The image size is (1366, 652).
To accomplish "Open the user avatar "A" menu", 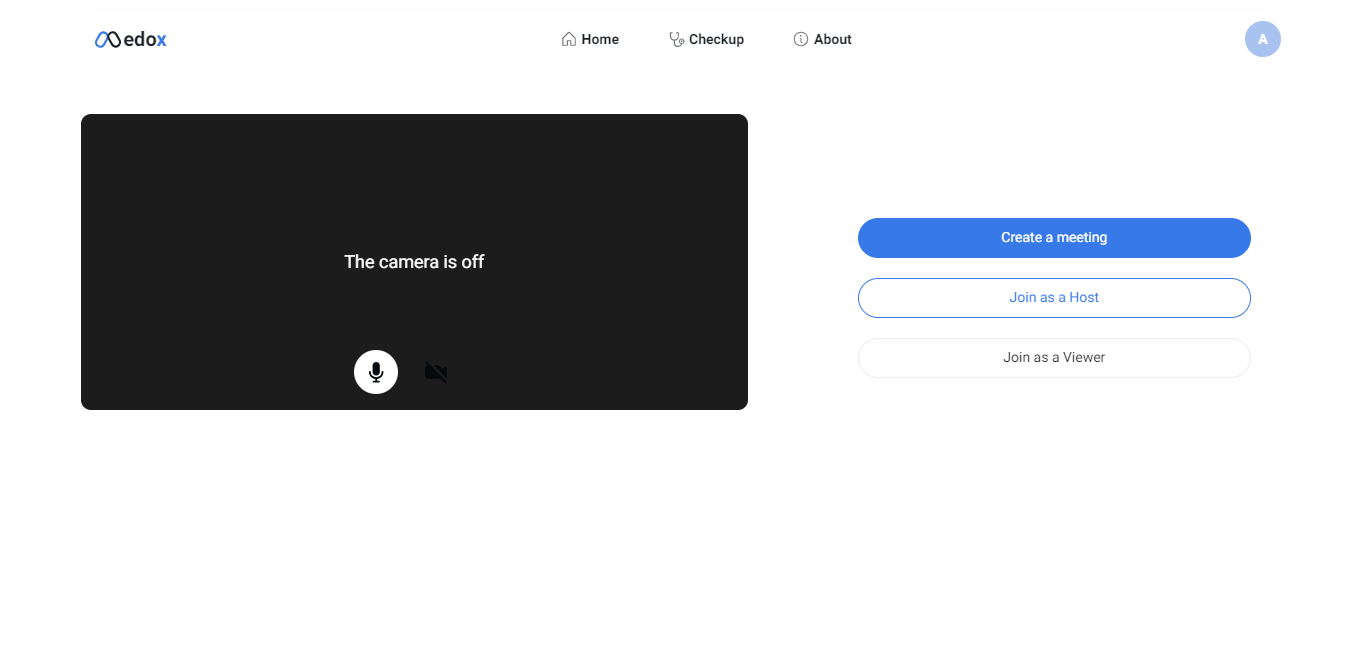I will (1263, 39).
